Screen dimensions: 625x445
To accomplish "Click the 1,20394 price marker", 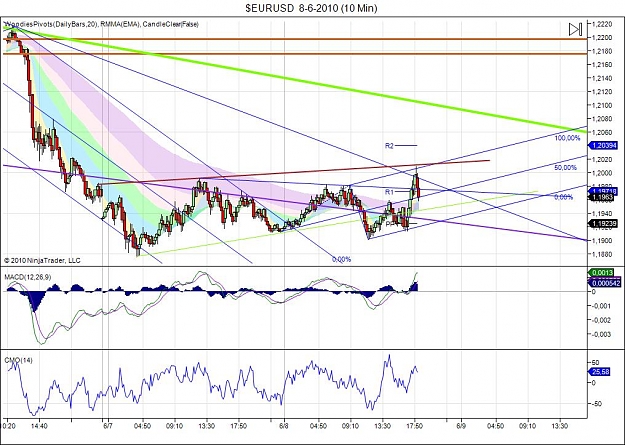I will (603, 146).
